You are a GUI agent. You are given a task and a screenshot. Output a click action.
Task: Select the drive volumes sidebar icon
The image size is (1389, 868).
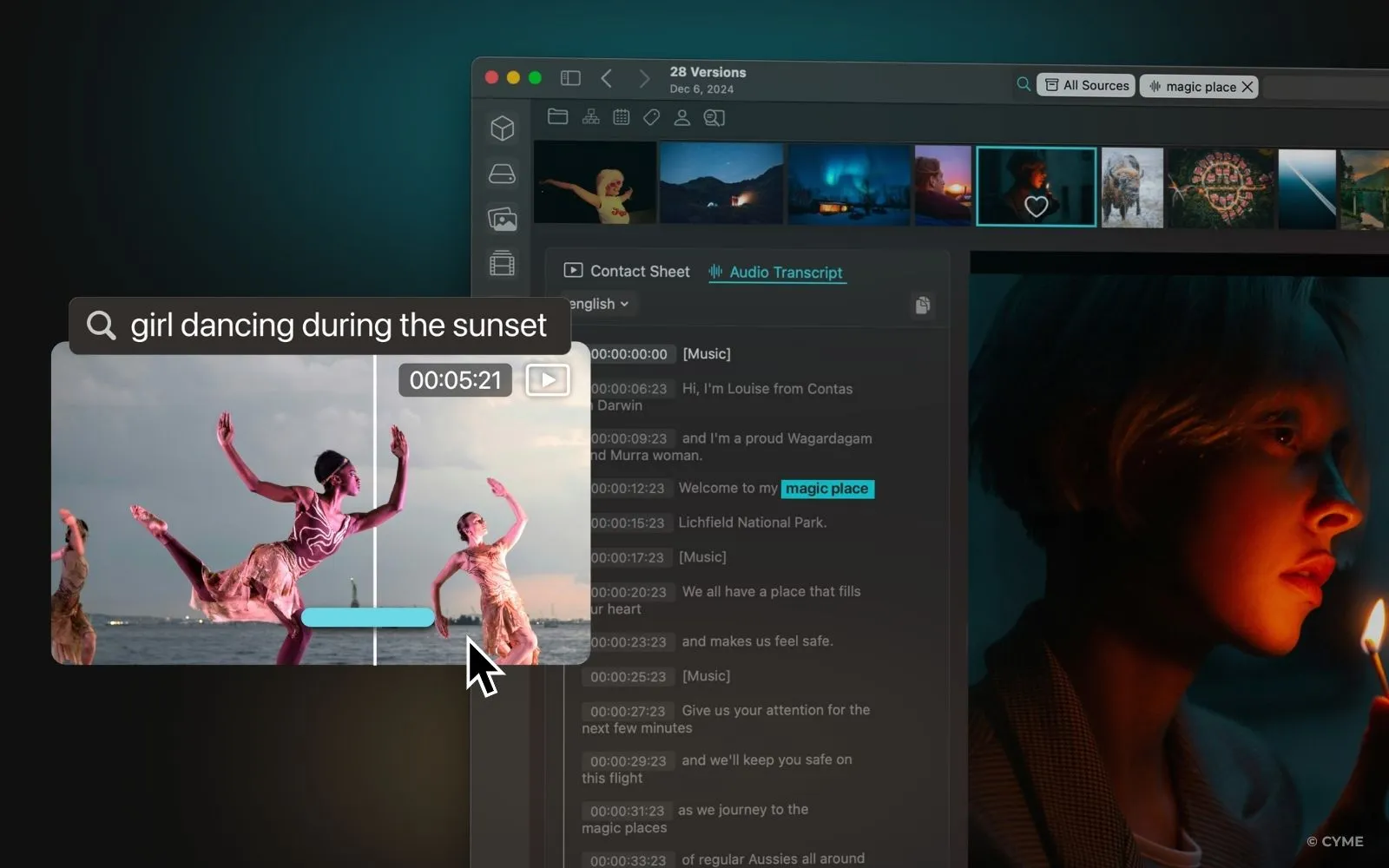click(503, 174)
